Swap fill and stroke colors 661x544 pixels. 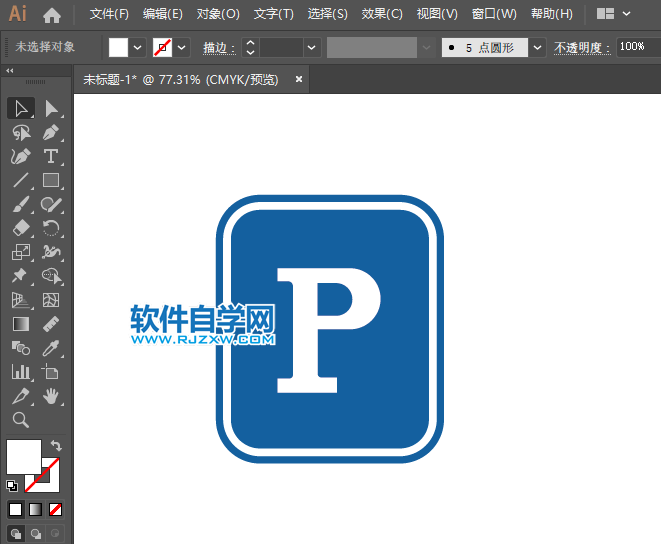pyautogui.click(x=56, y=445)
